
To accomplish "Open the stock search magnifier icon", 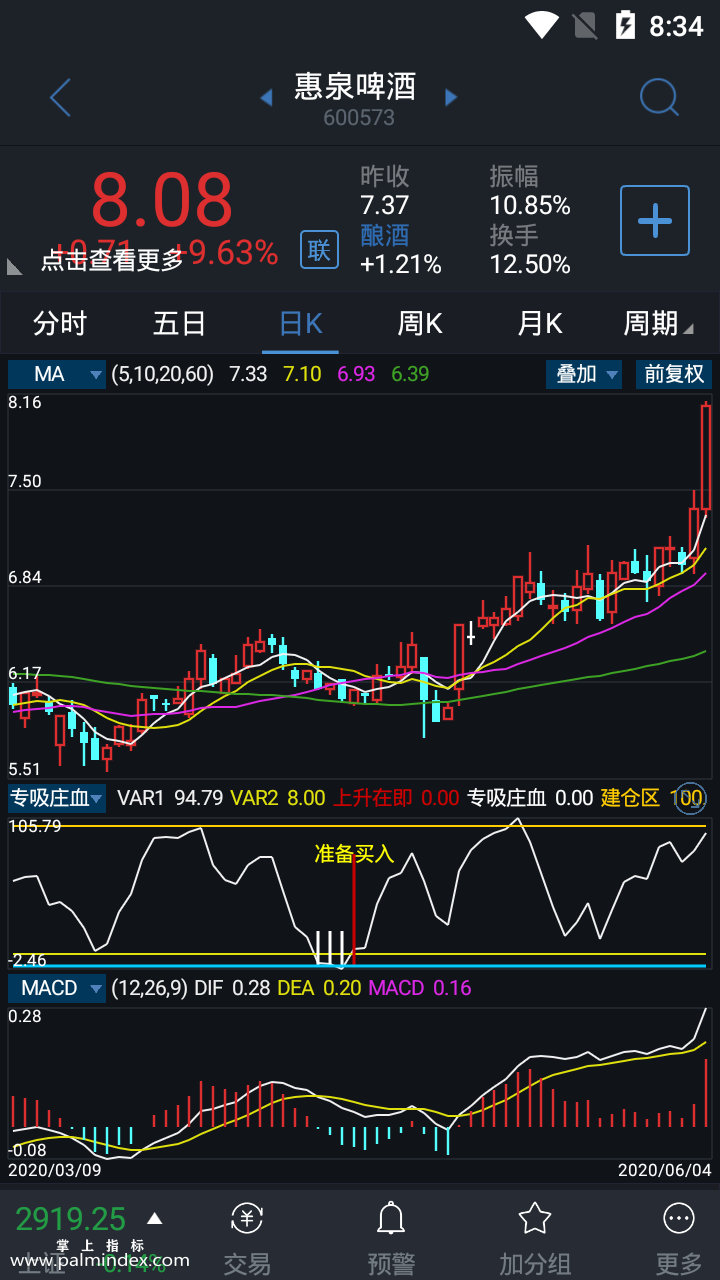I will click(x=659, y=97).
